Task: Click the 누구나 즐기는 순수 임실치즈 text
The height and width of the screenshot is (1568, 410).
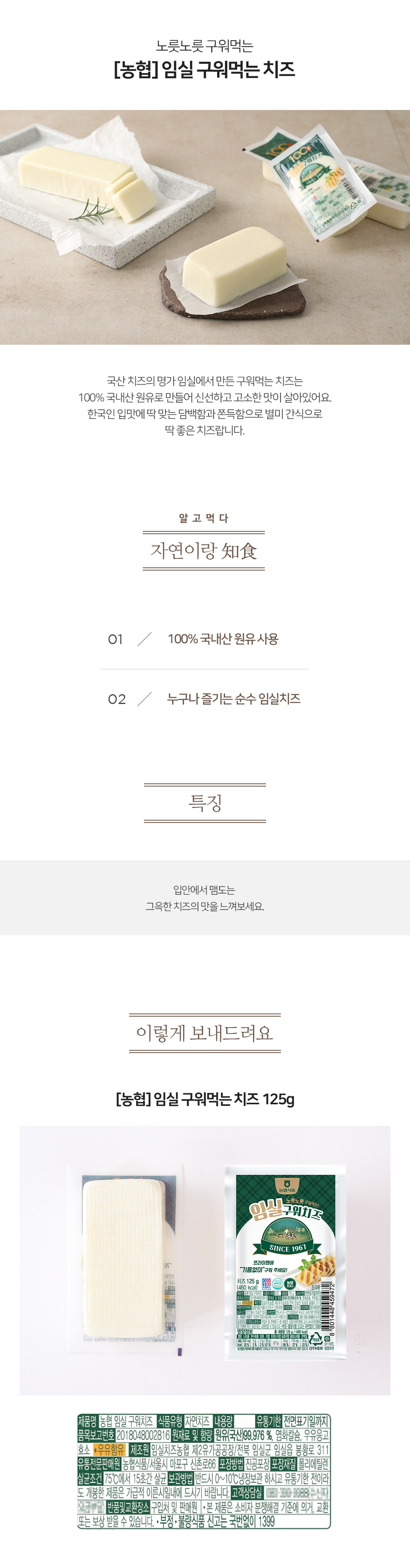Action: 234,699
